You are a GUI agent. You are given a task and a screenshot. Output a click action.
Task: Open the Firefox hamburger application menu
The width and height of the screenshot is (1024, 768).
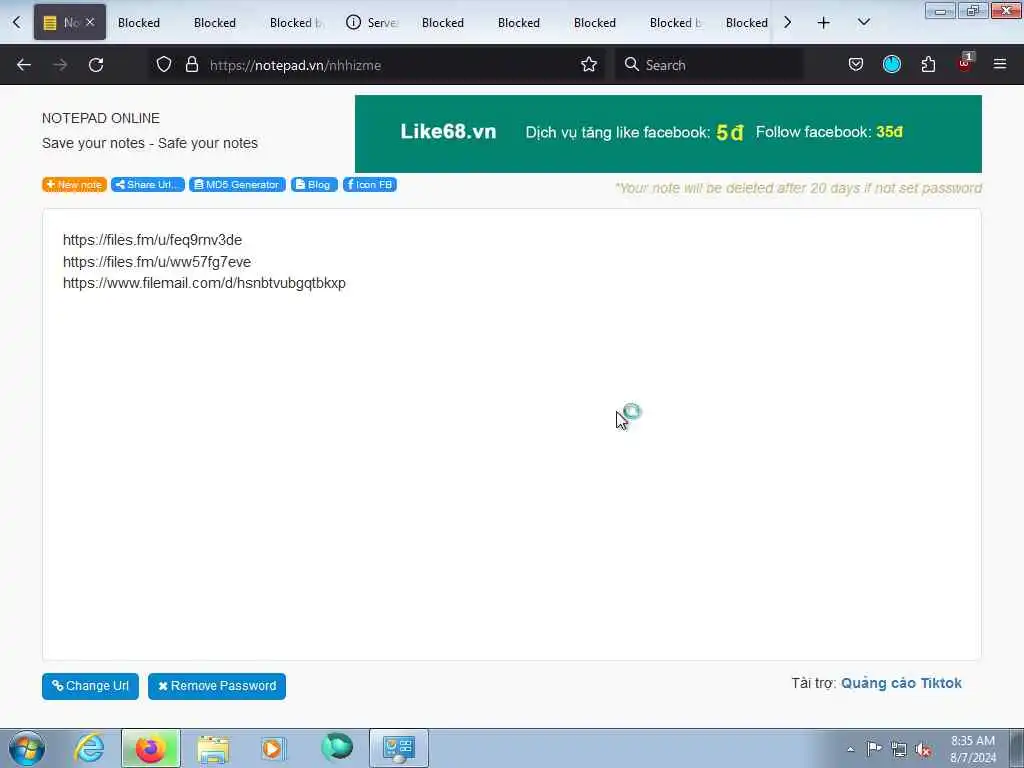[x=1000, y=65]
